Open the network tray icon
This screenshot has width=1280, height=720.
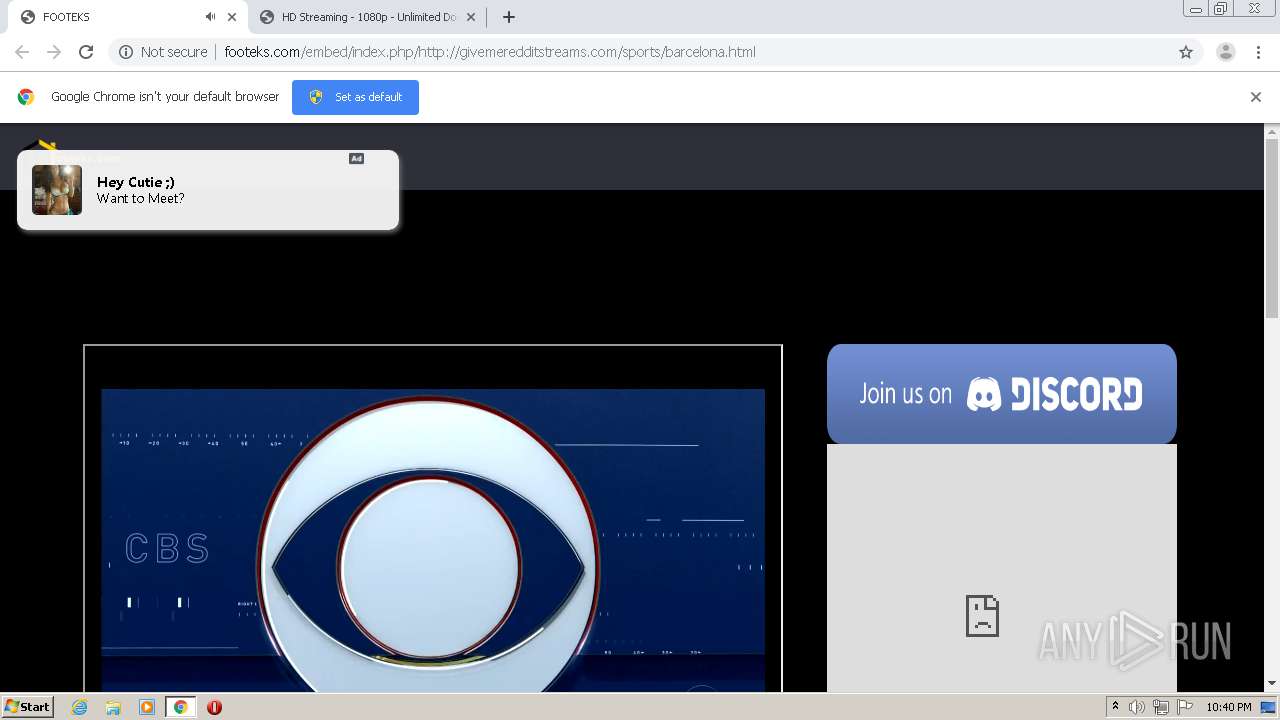[1161, 707]
